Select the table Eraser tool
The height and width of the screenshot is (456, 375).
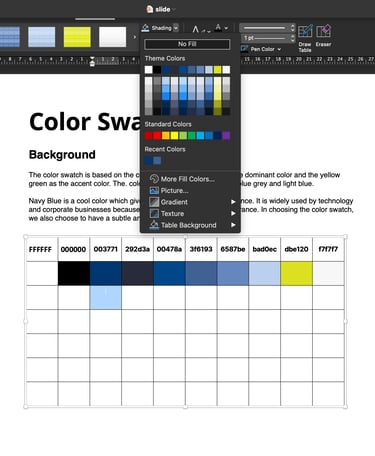(323, 35)
